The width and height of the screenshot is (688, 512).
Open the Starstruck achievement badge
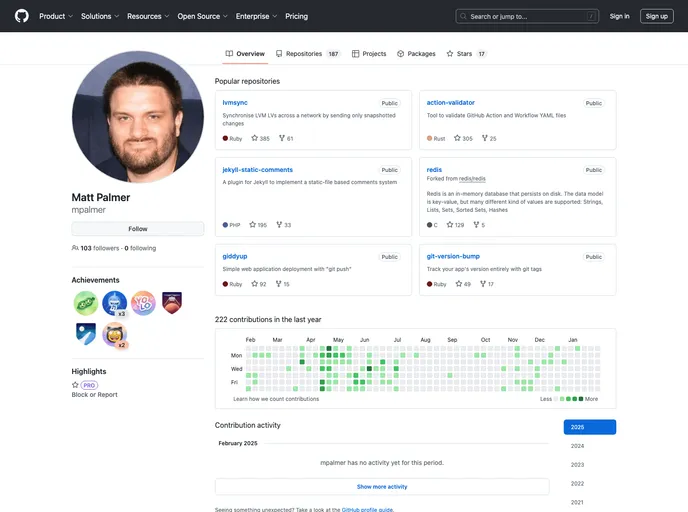(x=115, y=335)
